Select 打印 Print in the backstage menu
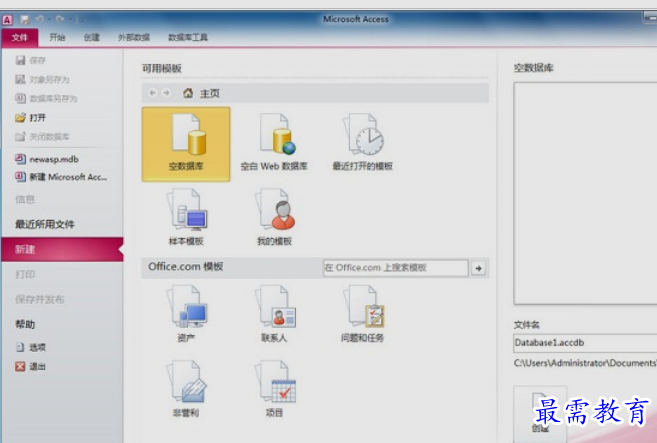Screen dimensions: 657x443 [25, 275]
